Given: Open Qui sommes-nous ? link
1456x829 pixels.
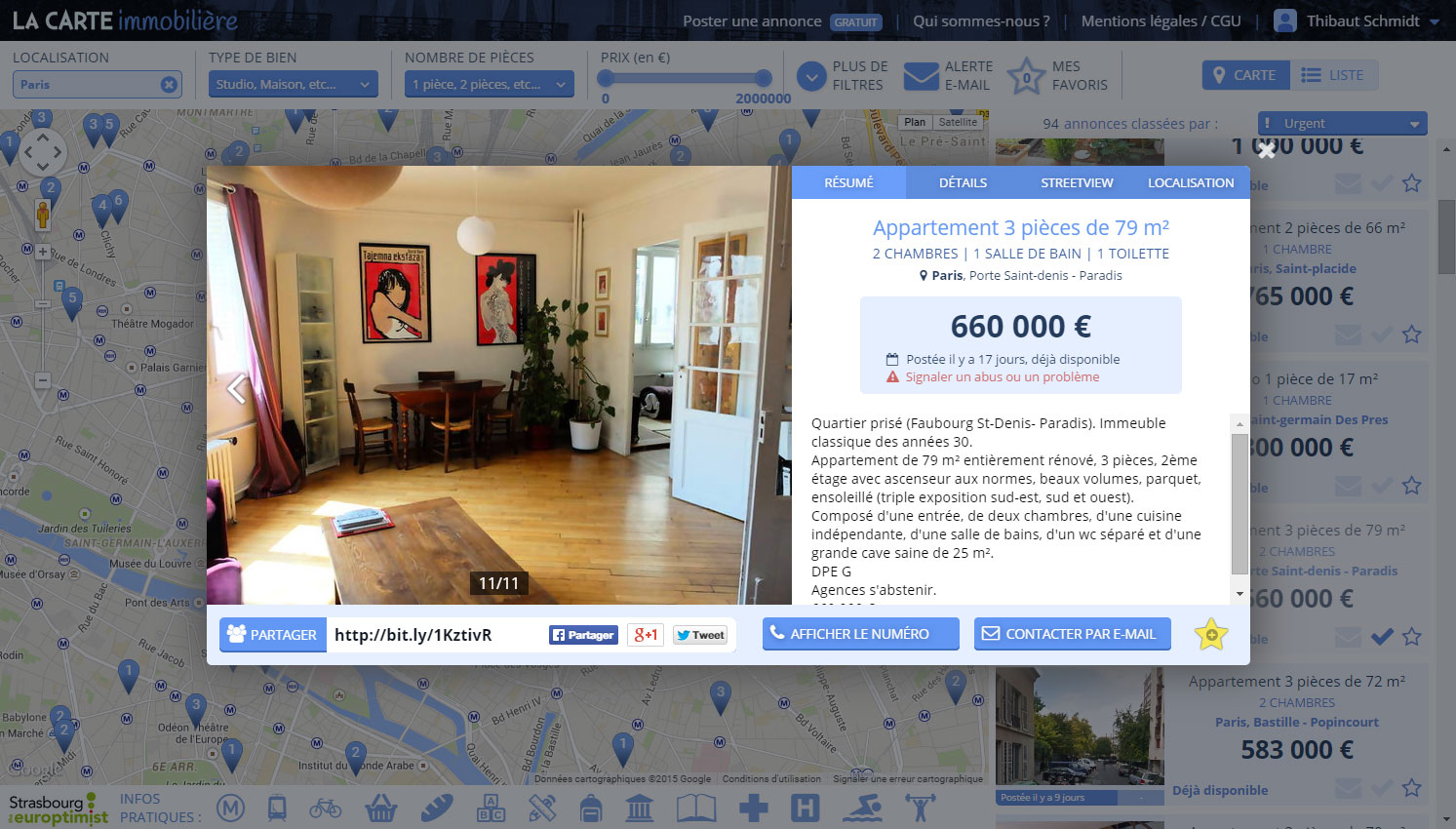Looking at the screenshot, I should tap(981, 21).
